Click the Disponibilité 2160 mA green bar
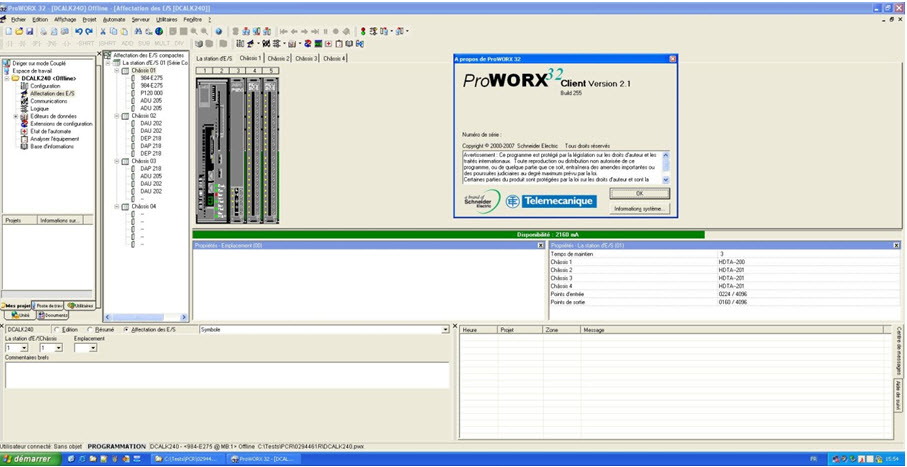 (x=448, y=234)
